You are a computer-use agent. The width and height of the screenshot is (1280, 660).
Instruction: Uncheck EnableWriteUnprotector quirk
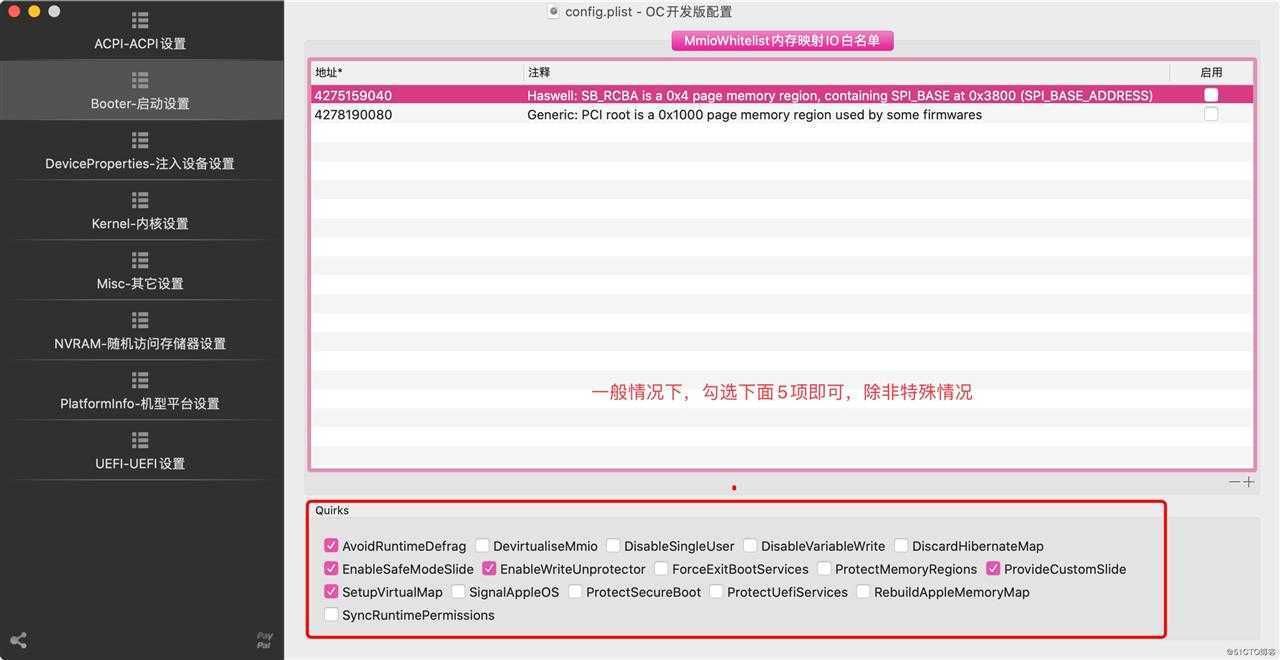click(x=489, y=569)
